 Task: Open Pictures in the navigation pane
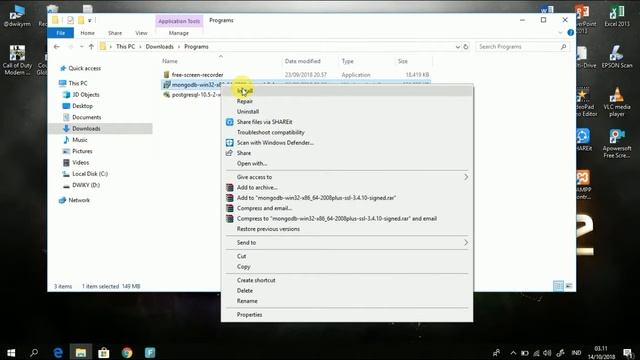[82, 151]
